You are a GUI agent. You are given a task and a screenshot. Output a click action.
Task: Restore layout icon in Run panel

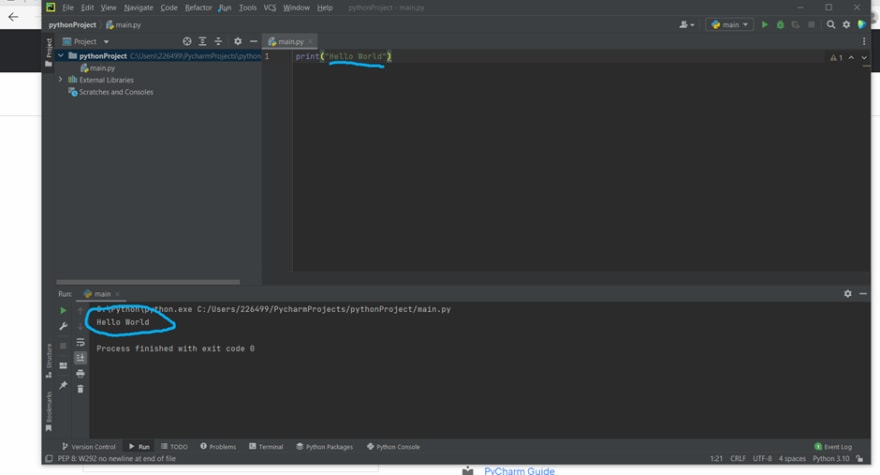pos(63,366)
